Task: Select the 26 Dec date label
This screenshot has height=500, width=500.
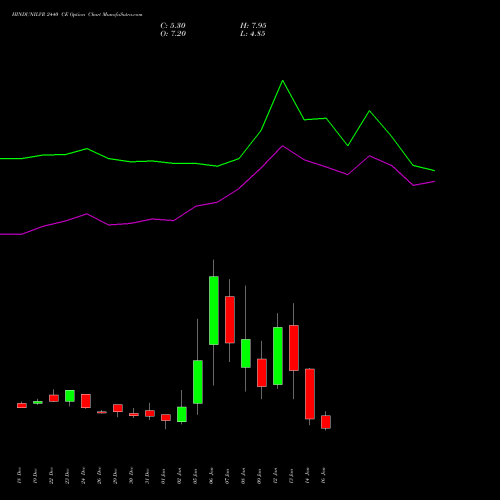Action: [99, 476]
